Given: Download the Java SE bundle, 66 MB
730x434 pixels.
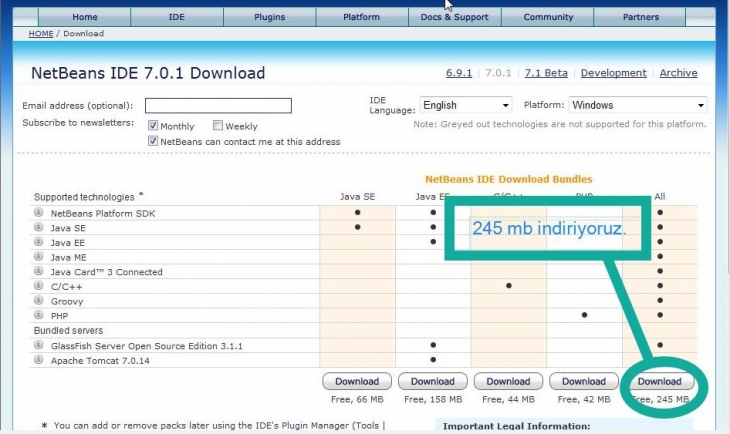Looking at the screenshot, I should click(x=357, y=382).
